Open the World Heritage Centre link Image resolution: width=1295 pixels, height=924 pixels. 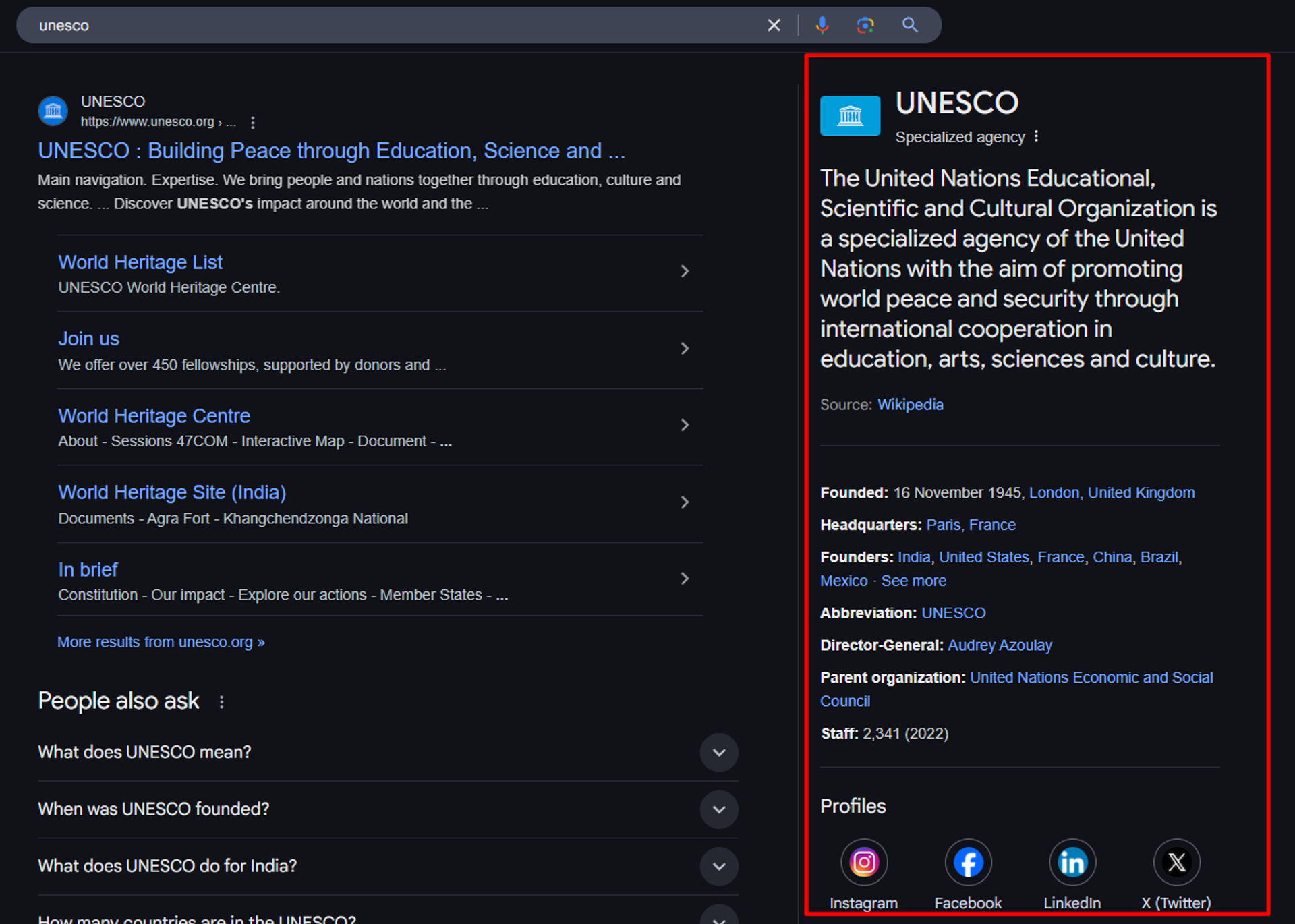coord(154,416)
